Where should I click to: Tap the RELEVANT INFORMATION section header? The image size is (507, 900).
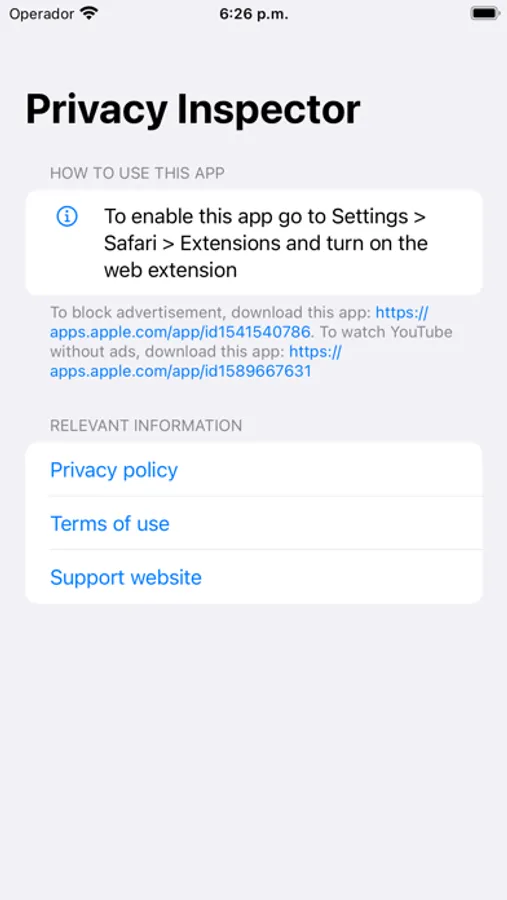tap(146, 425)
